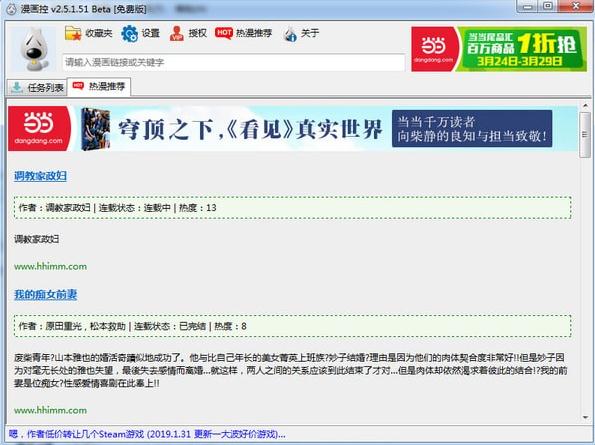Click the dangdang 1折抢 advertisement banner
The image size is (595, 445).
(x=499, y=49)
